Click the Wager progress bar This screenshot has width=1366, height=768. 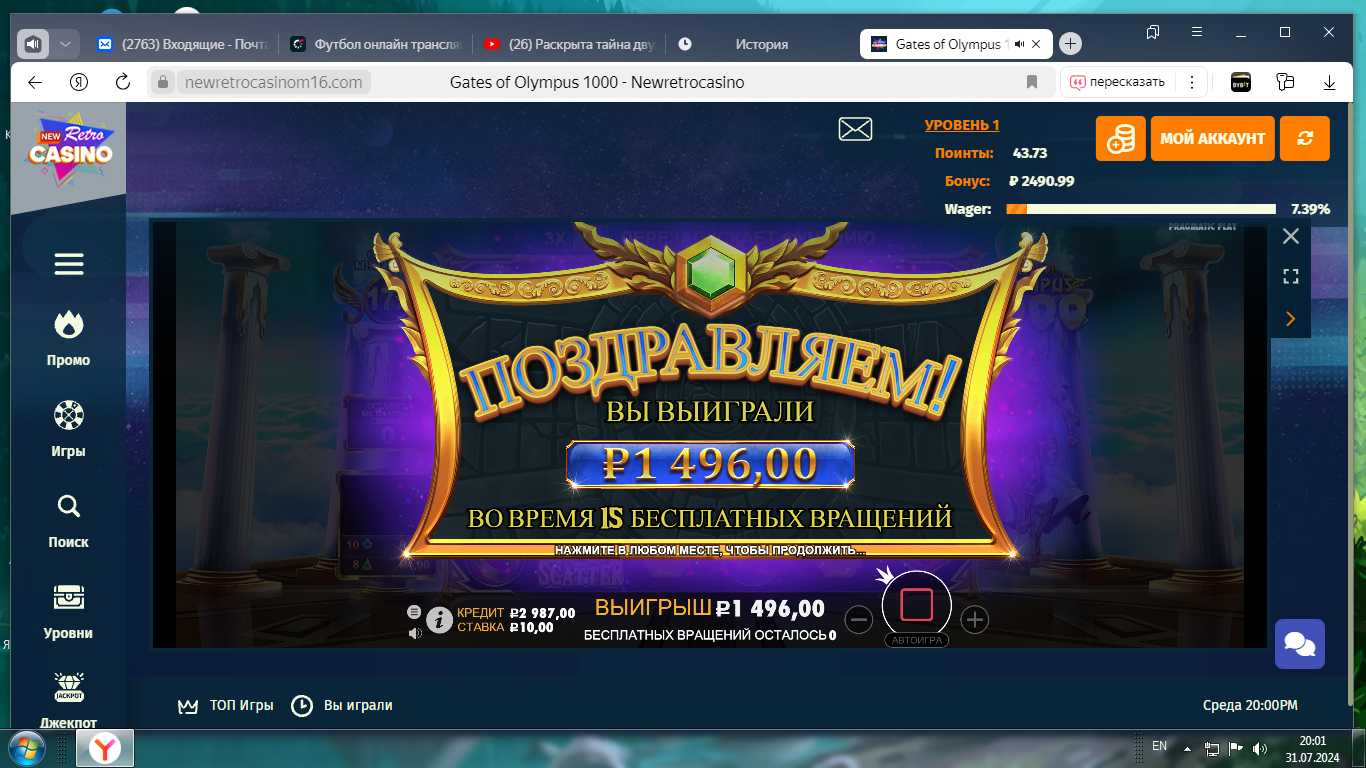coord(1141,209)
